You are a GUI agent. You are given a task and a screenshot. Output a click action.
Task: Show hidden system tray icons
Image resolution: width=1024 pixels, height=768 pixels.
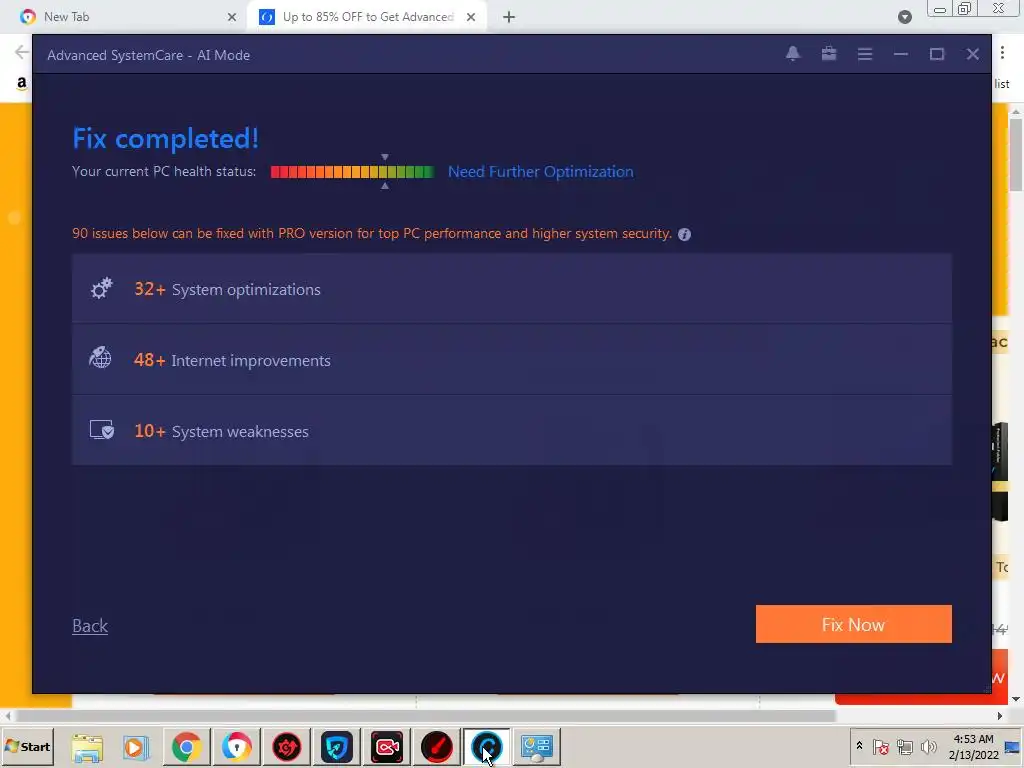pos(859,746)
